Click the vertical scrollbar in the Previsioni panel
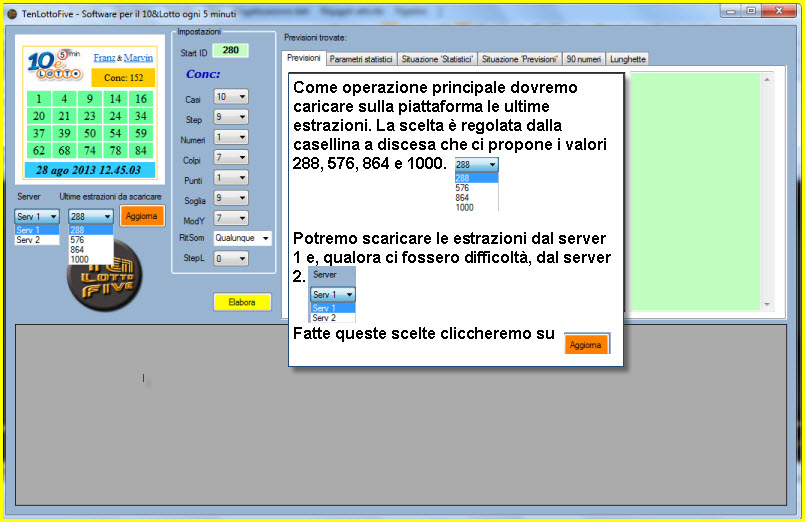805x522 pixels. click(767, 190)
